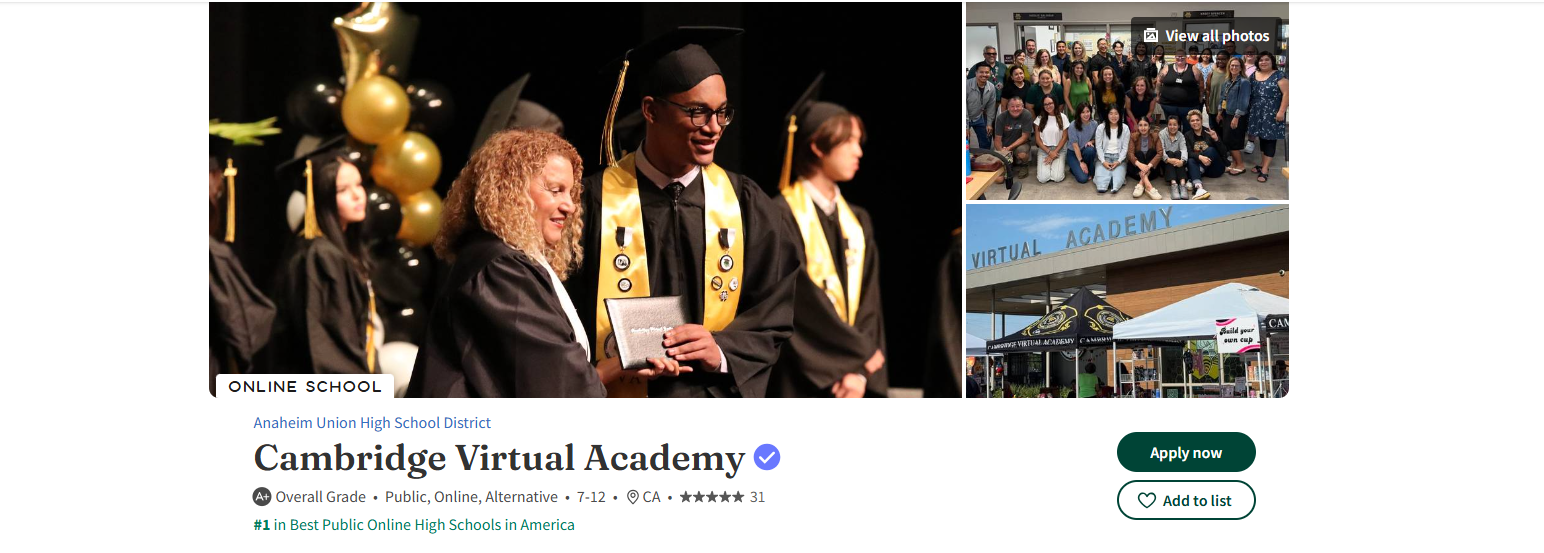The width and height of the screenshot is (1544, 553).
Task: Open Anaheim Union High School District link
Action: coord(372,422)
